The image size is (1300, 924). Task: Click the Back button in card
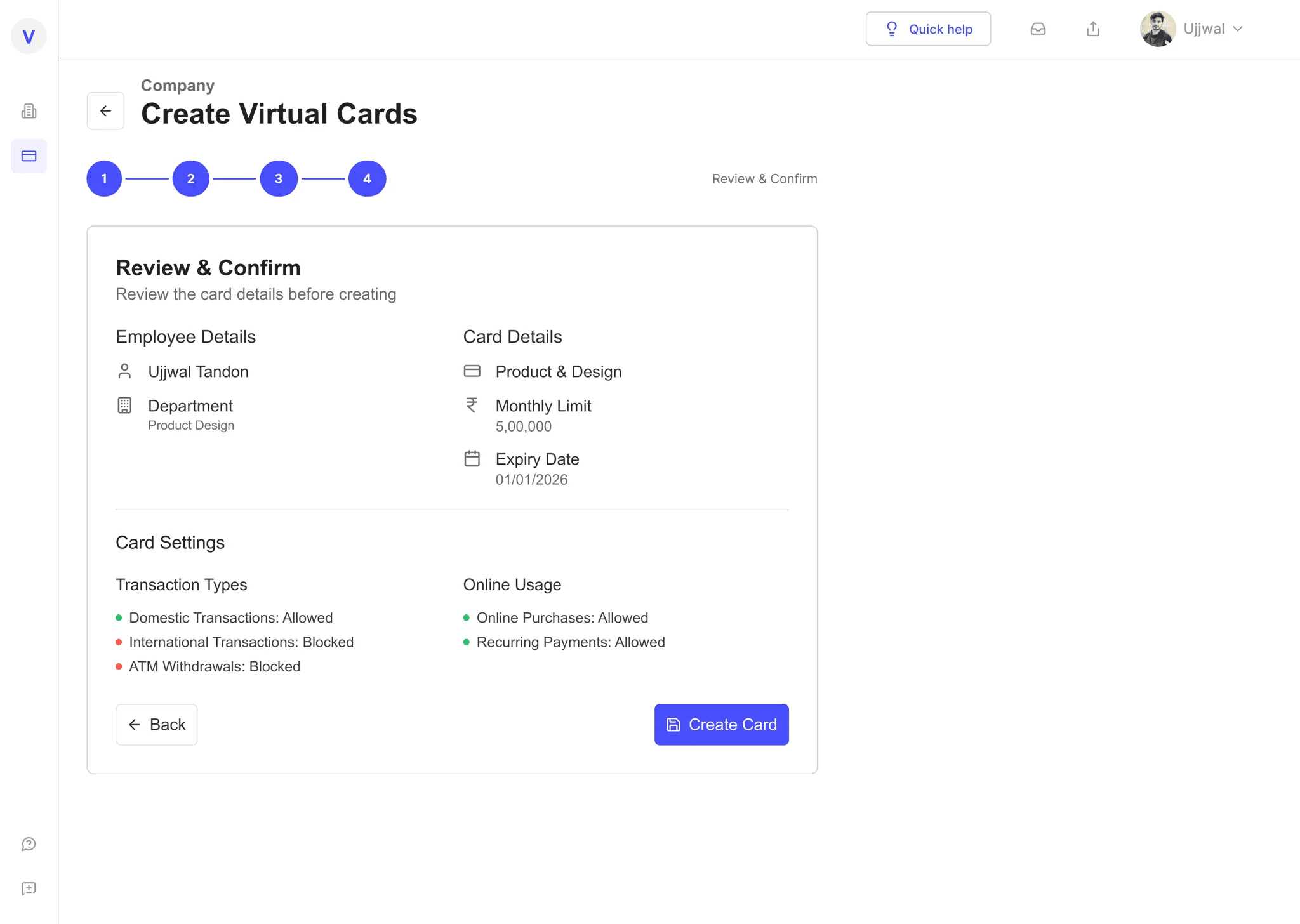pyautogui.click(x=157, y=725)
